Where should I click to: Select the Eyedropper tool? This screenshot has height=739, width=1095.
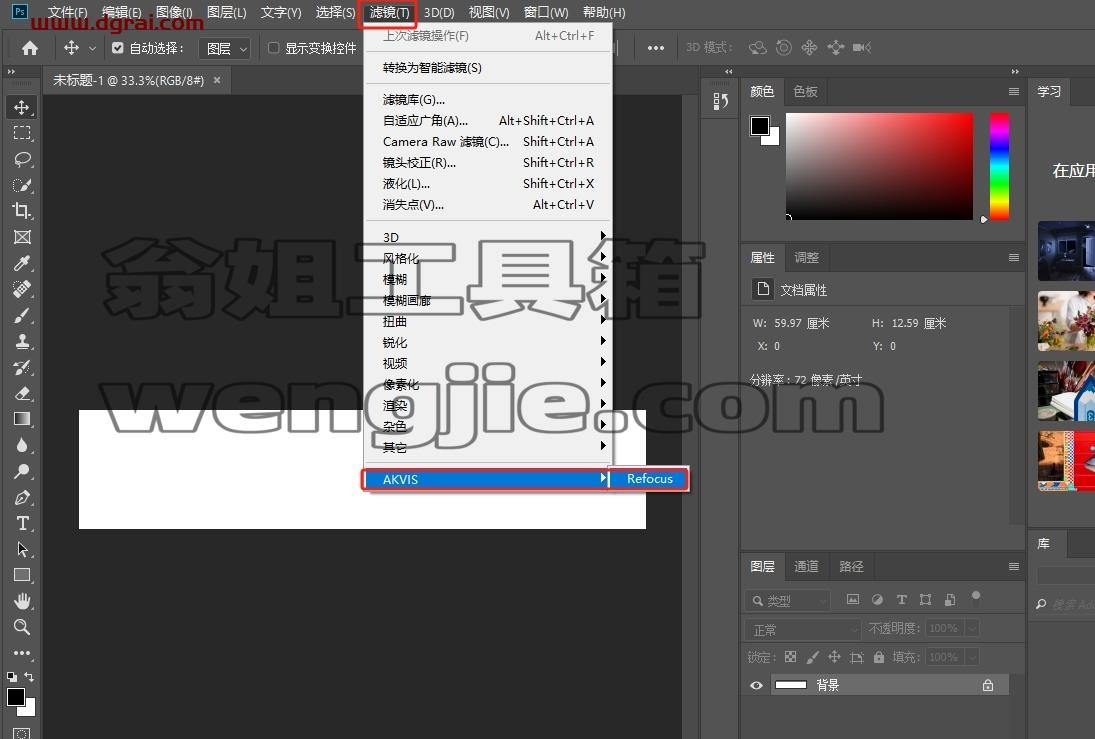click(22, 263)
